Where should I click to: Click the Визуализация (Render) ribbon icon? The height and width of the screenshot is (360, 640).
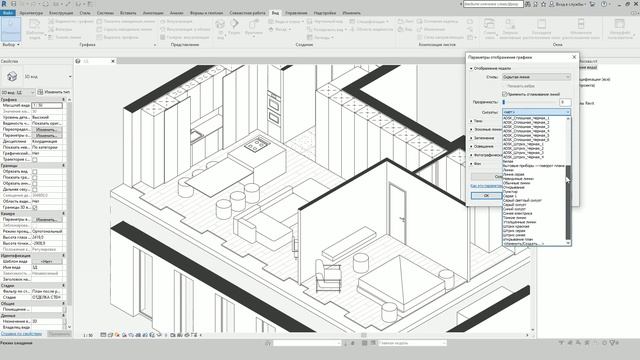pos(163,21)
